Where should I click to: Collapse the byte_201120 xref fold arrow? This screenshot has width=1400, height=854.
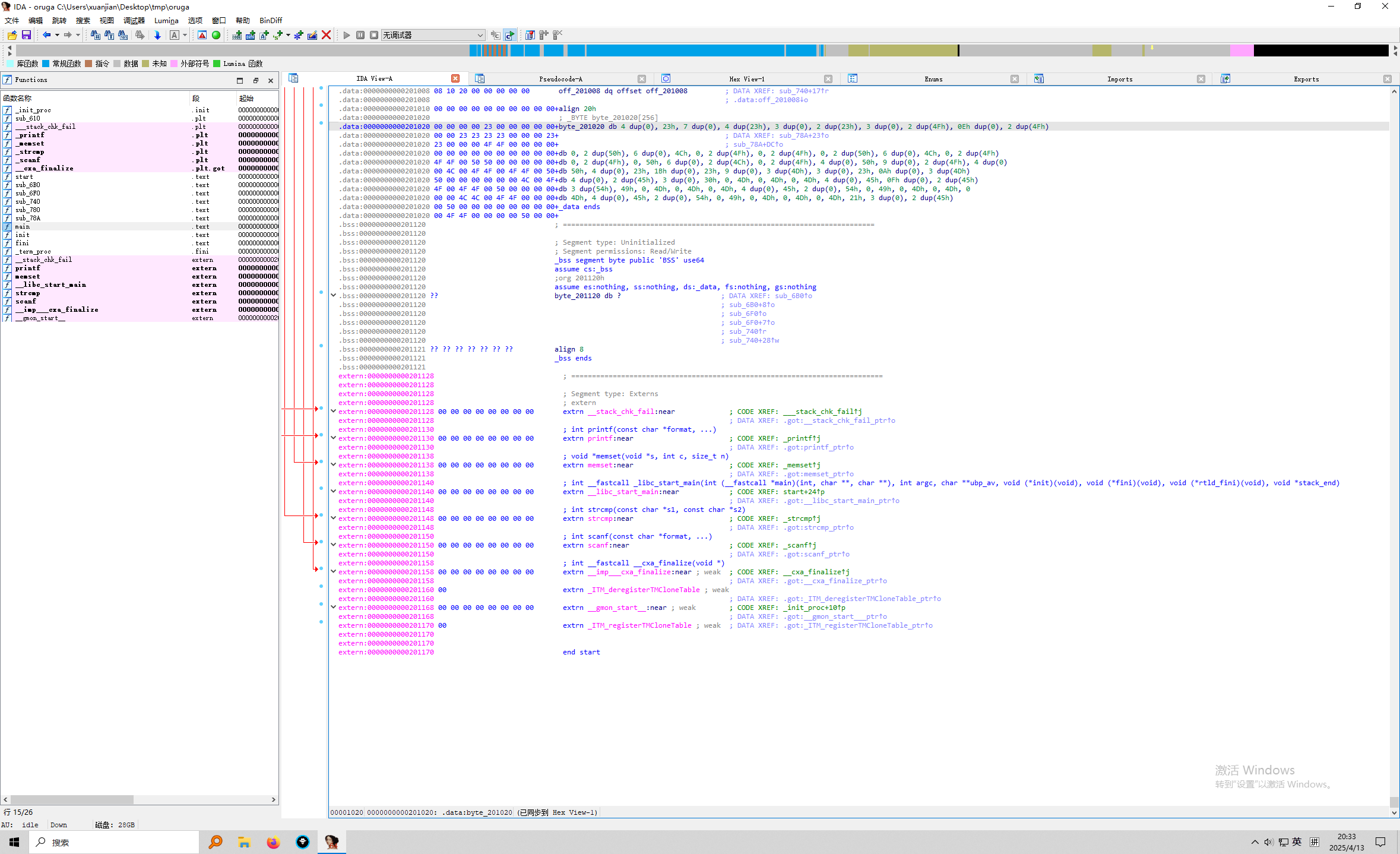coord(334,295)
